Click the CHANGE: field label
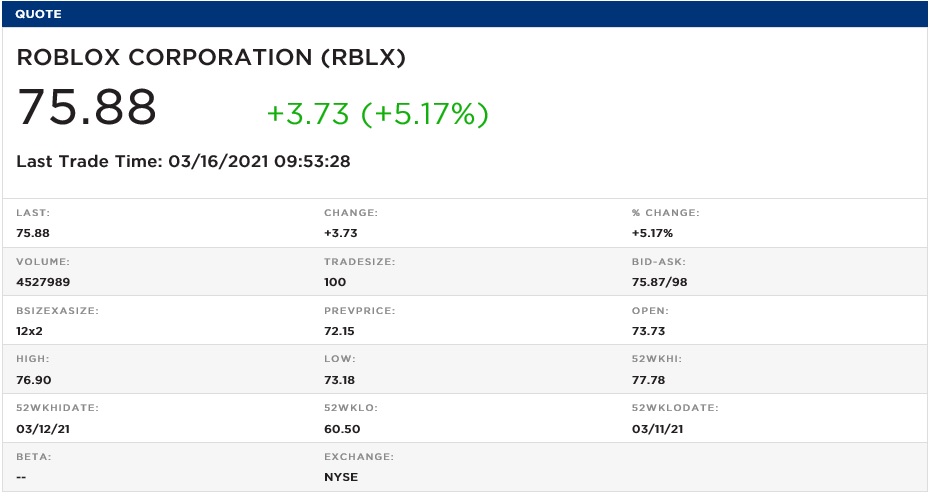The width and height of the screenshot is (930, 496). [x=351, y=212]
